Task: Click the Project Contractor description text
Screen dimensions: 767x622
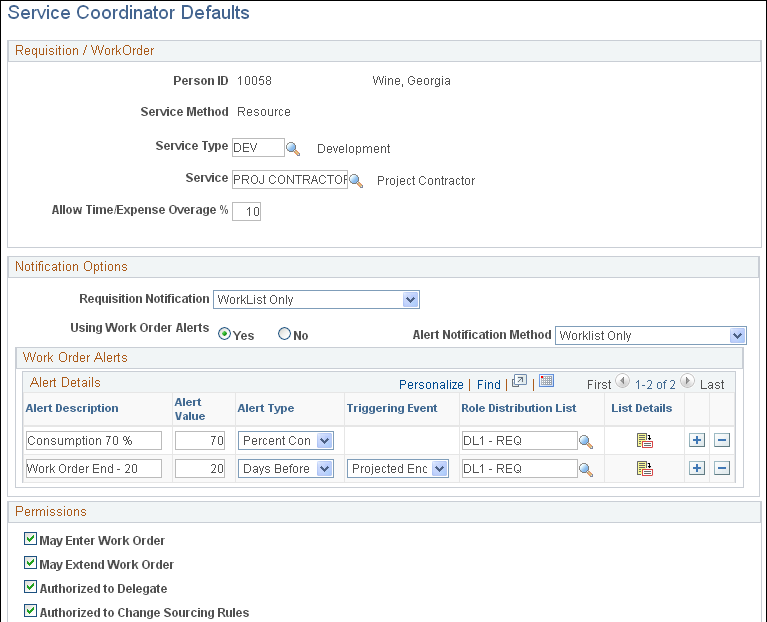Action: [426, 181]
